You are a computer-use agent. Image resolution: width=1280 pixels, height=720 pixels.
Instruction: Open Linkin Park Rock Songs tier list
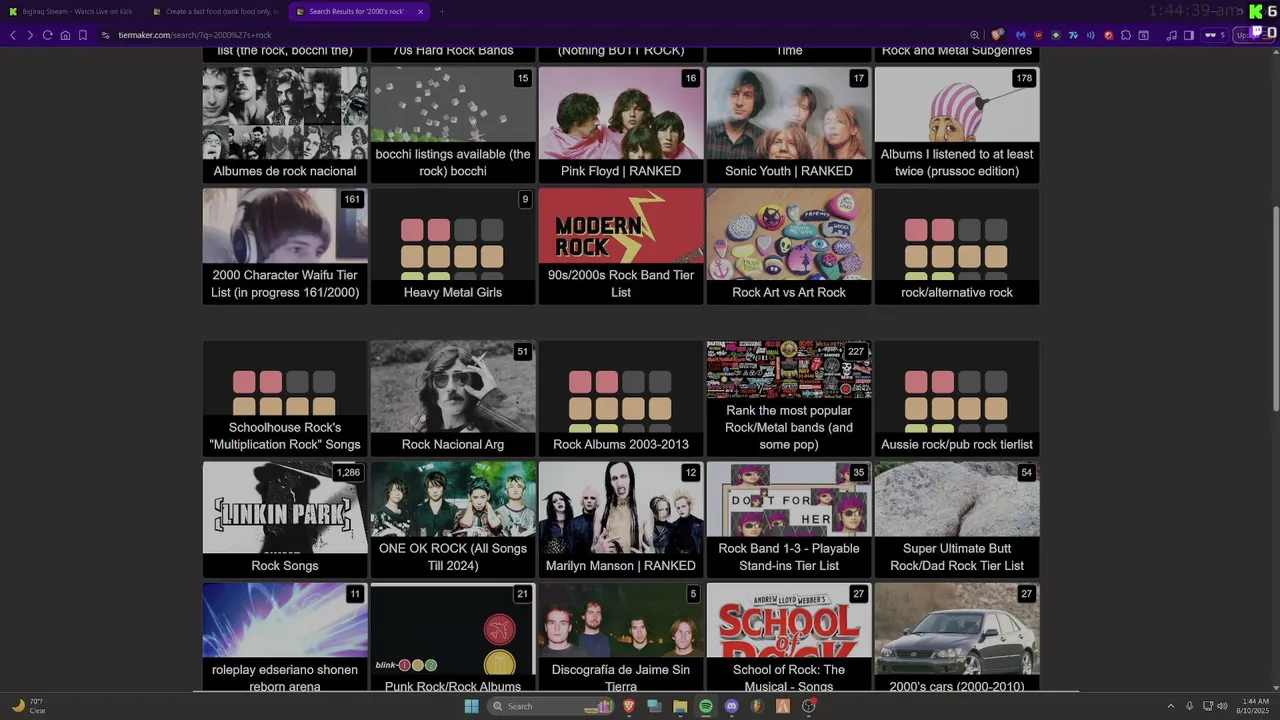click(x=285, y=519)
